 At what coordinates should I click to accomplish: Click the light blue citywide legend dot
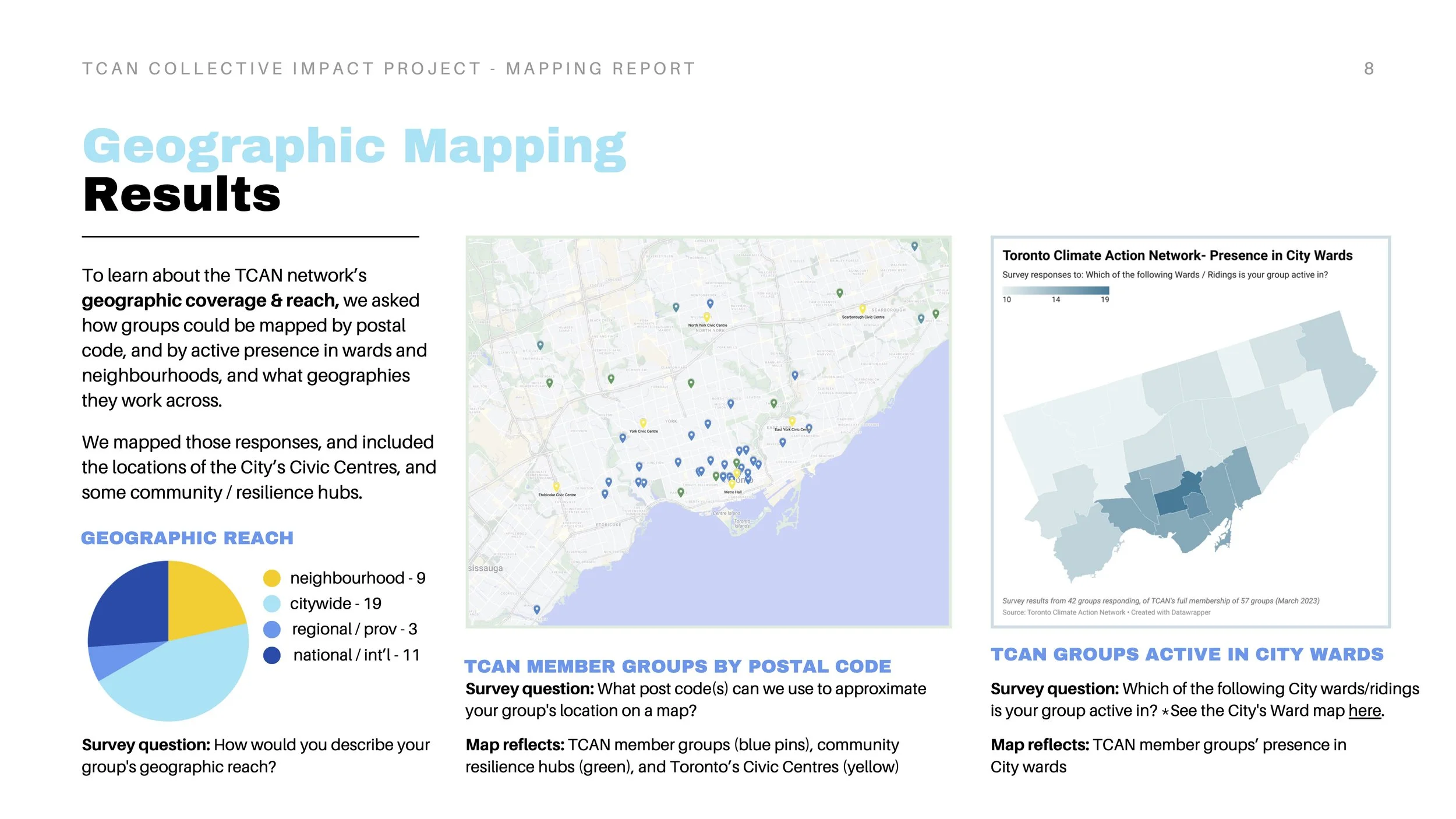click(272, 603)
